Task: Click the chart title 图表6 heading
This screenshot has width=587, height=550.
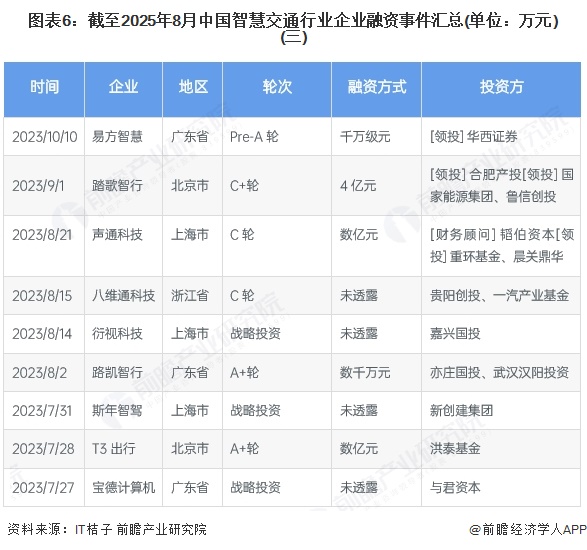Action: tap(294, 28)
